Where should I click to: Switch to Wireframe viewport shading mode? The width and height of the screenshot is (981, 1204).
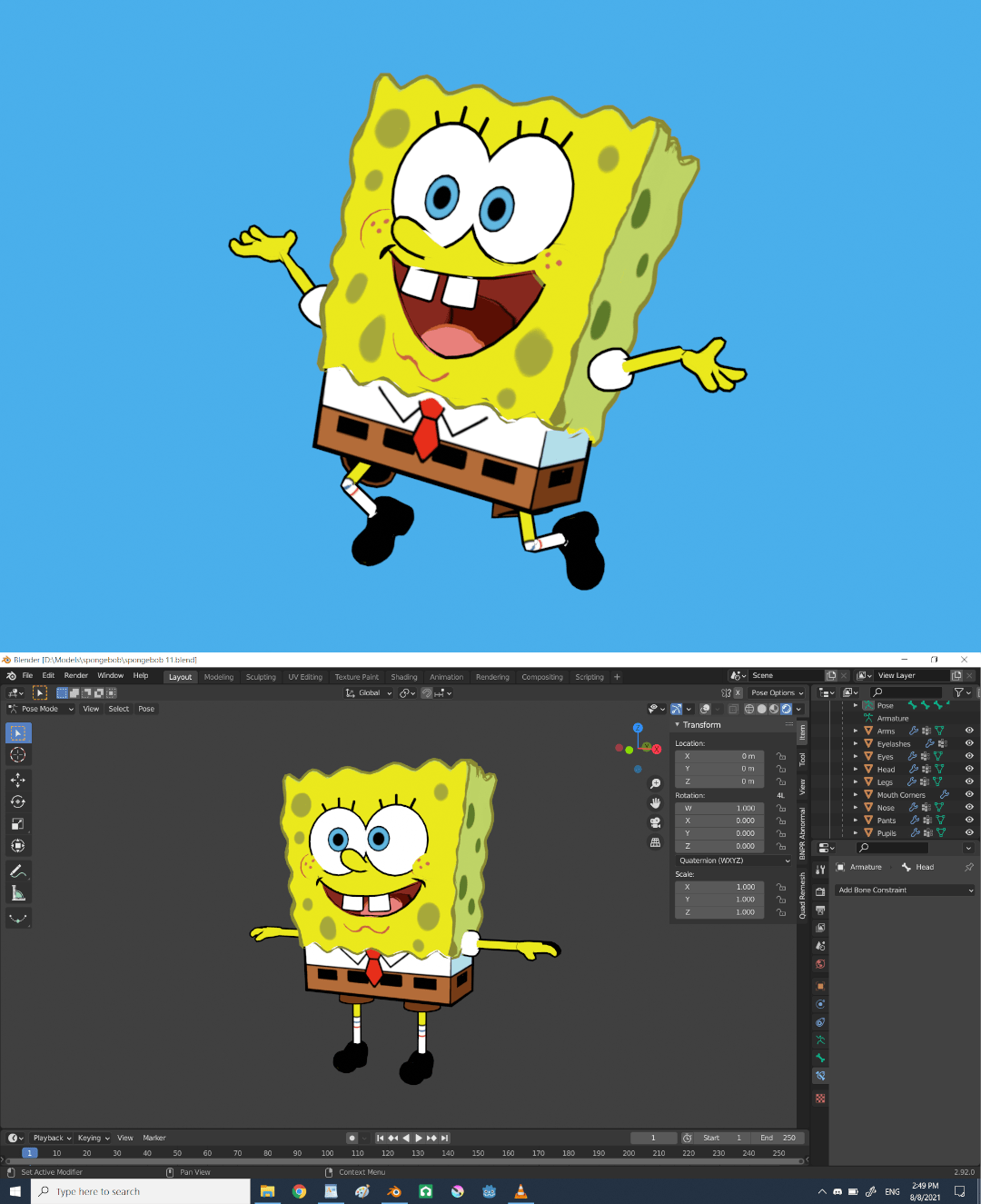click(x=749, y=710)
